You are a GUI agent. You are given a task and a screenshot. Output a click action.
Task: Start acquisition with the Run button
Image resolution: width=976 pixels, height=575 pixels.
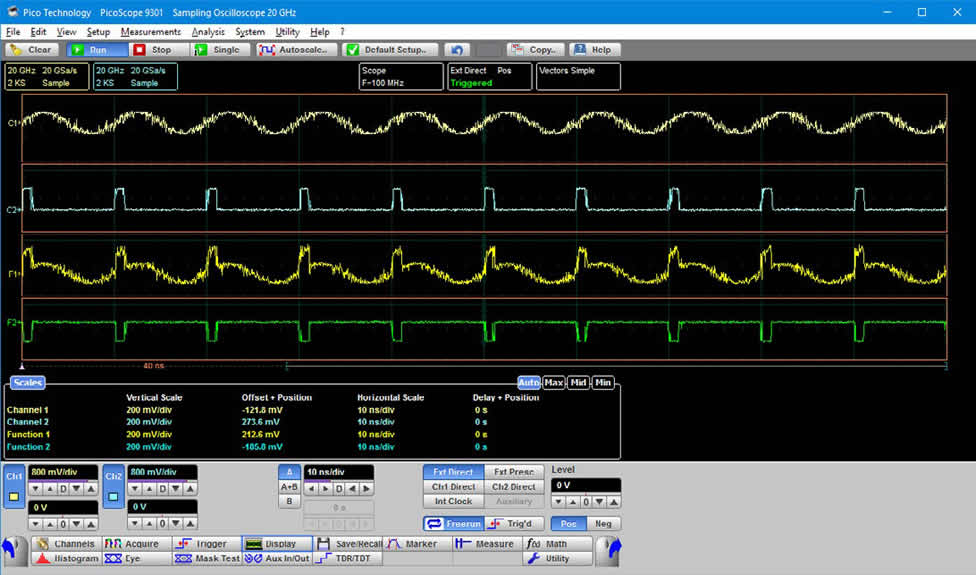tap(97, 50)
